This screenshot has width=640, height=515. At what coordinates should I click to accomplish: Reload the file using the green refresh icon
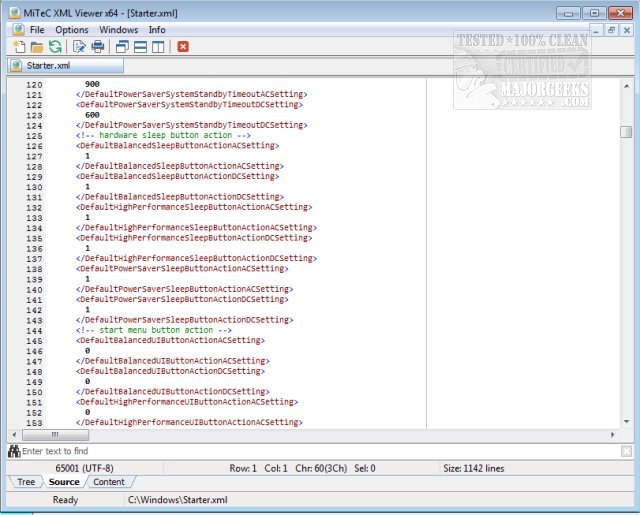click(x=55, y=47)
